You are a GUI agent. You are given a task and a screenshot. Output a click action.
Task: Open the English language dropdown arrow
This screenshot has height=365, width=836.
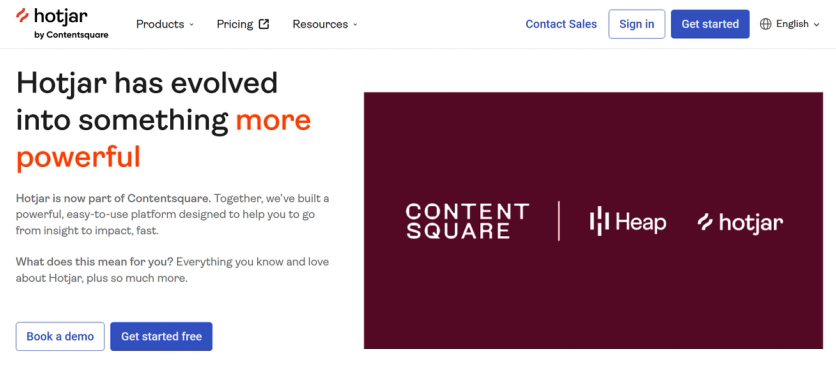pyautogui.click(x=816, y=25)
